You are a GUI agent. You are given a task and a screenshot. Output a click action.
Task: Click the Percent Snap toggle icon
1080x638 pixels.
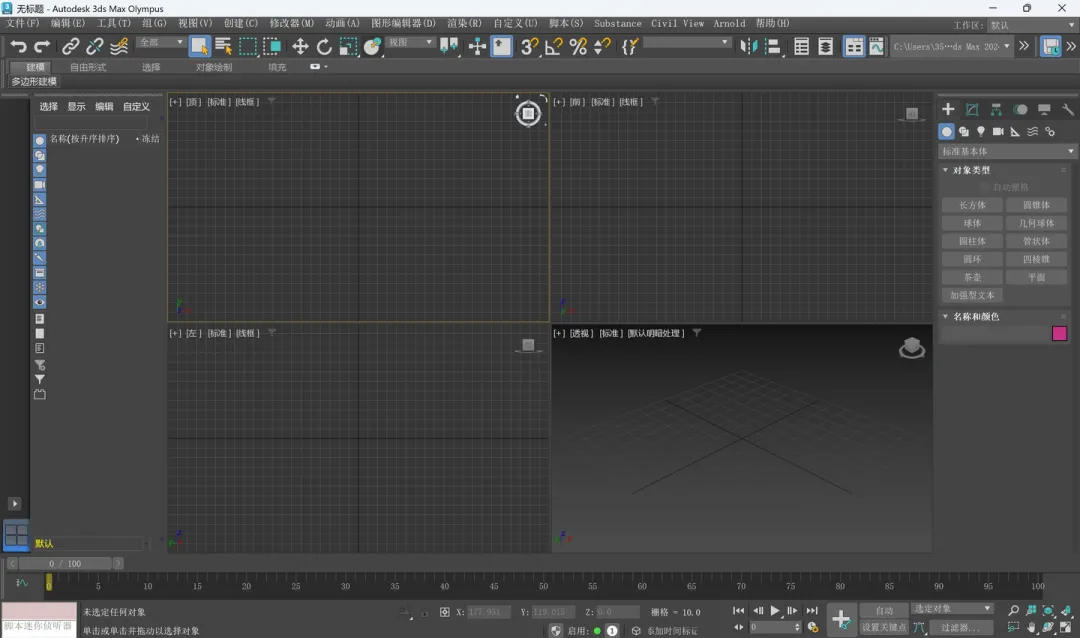(578, 46)
